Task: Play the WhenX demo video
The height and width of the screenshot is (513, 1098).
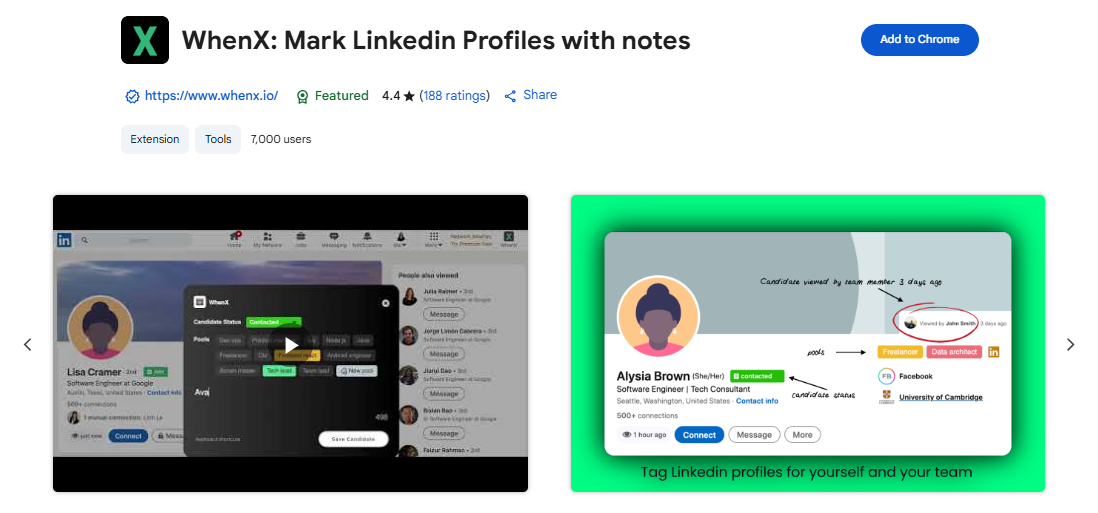Action: coord(291,344)
